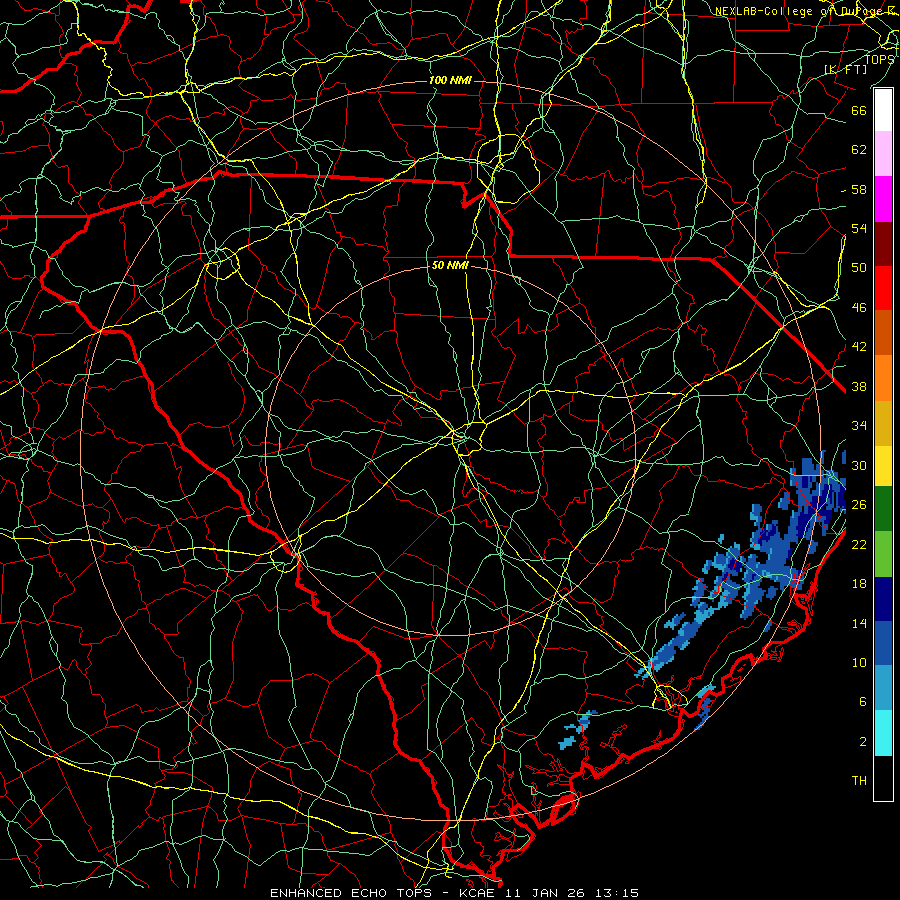Image resolution: width=900 pixels, height=900 pixels.
Task: Click the yellow 30 kft legend swatch
Action: pos(883,466)
